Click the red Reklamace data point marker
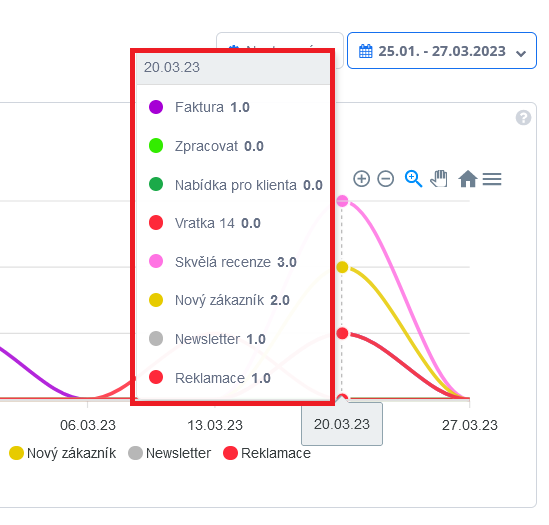 [342, 333]
